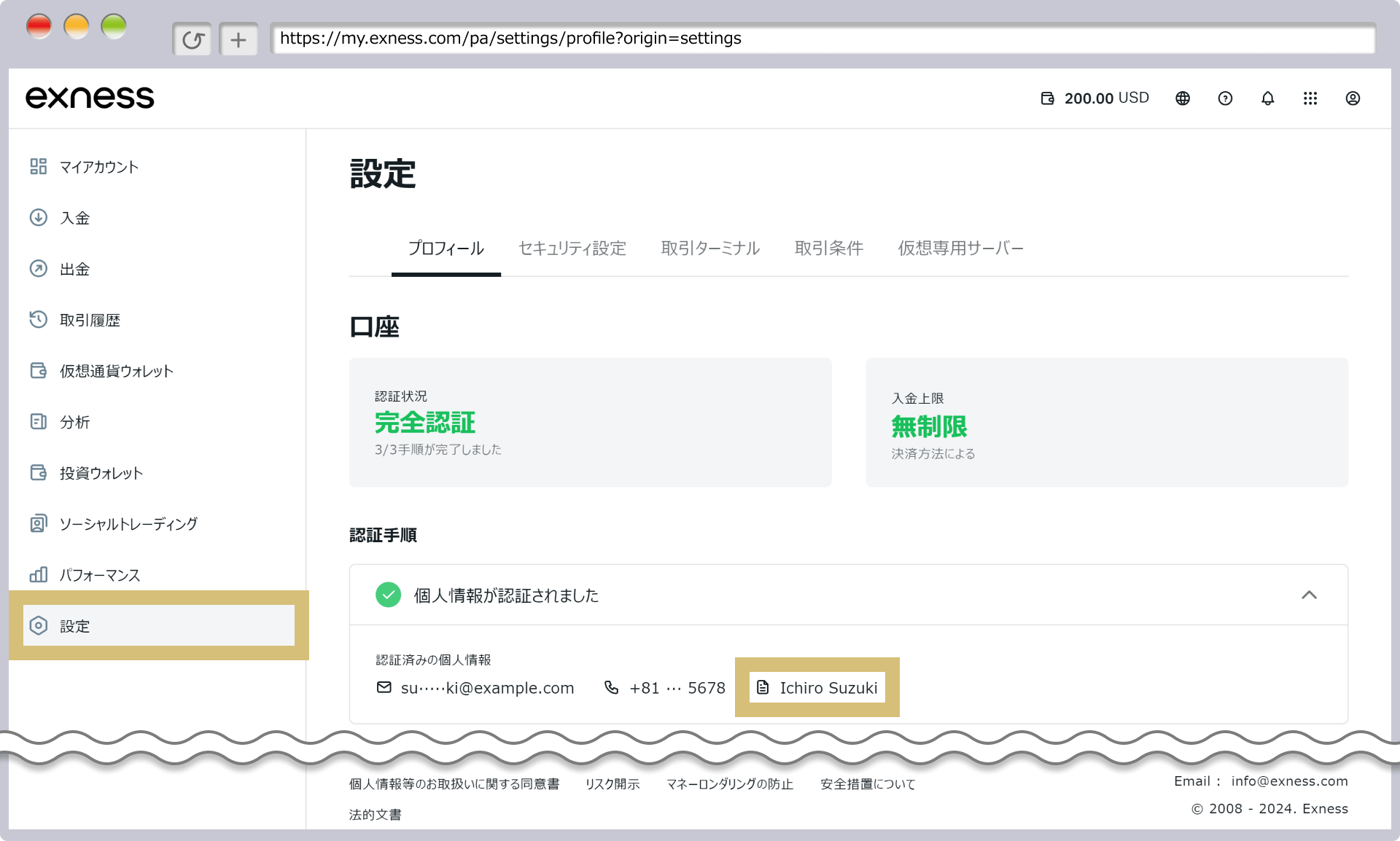
Task: Click the email envelope icon
Action: 384,687
